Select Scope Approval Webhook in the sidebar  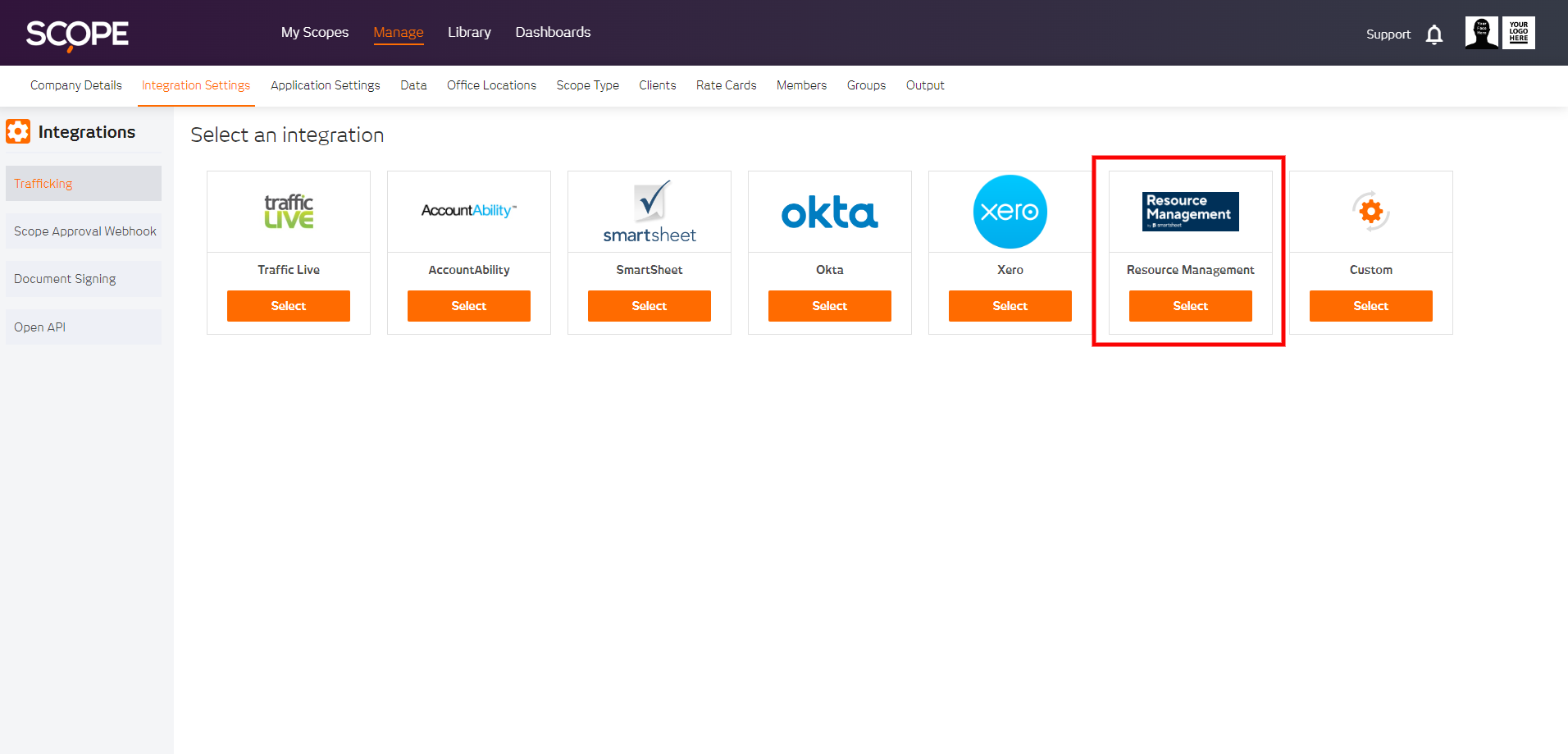(x=84, y=231)
